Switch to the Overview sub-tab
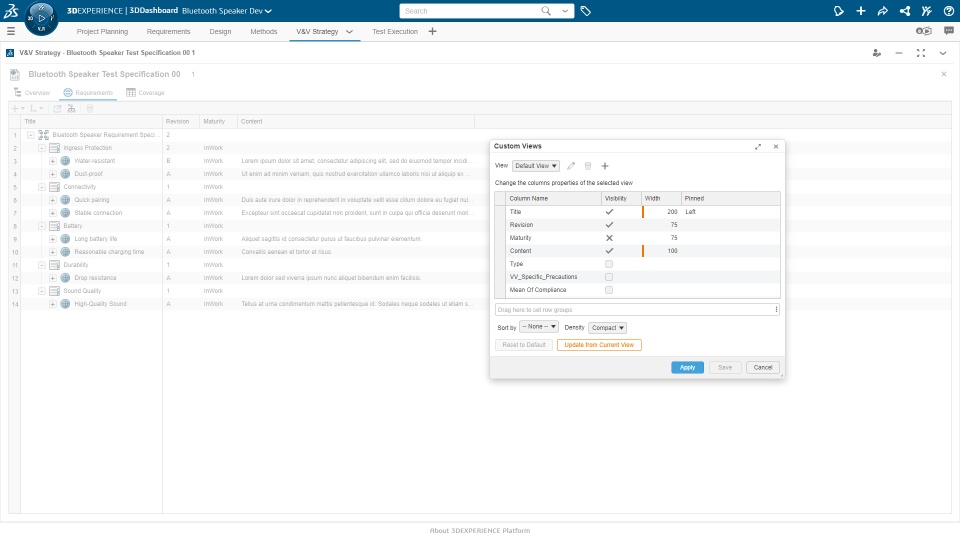 32,93
